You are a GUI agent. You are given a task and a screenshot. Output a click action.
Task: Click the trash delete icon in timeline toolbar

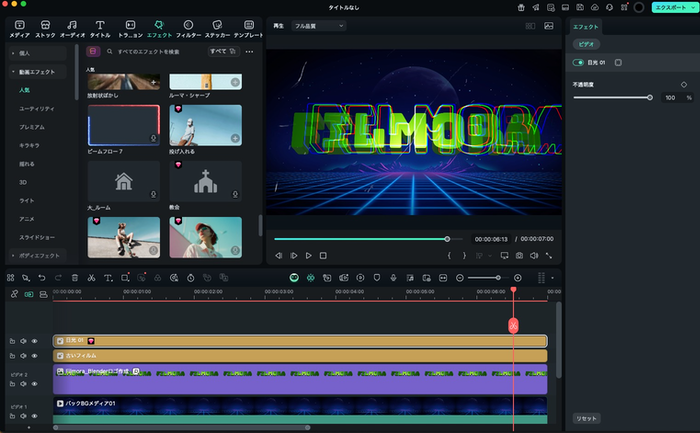75,277
